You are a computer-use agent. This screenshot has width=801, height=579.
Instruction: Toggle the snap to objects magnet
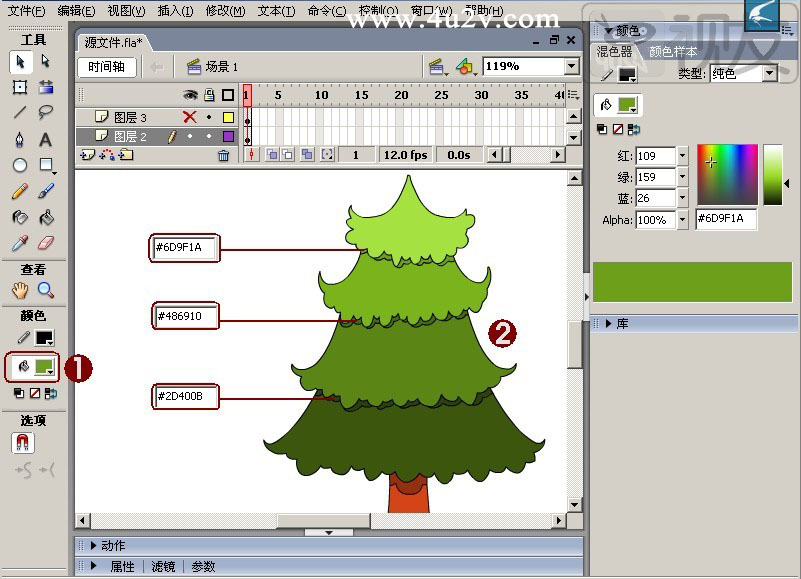click(x=20, y=442)
